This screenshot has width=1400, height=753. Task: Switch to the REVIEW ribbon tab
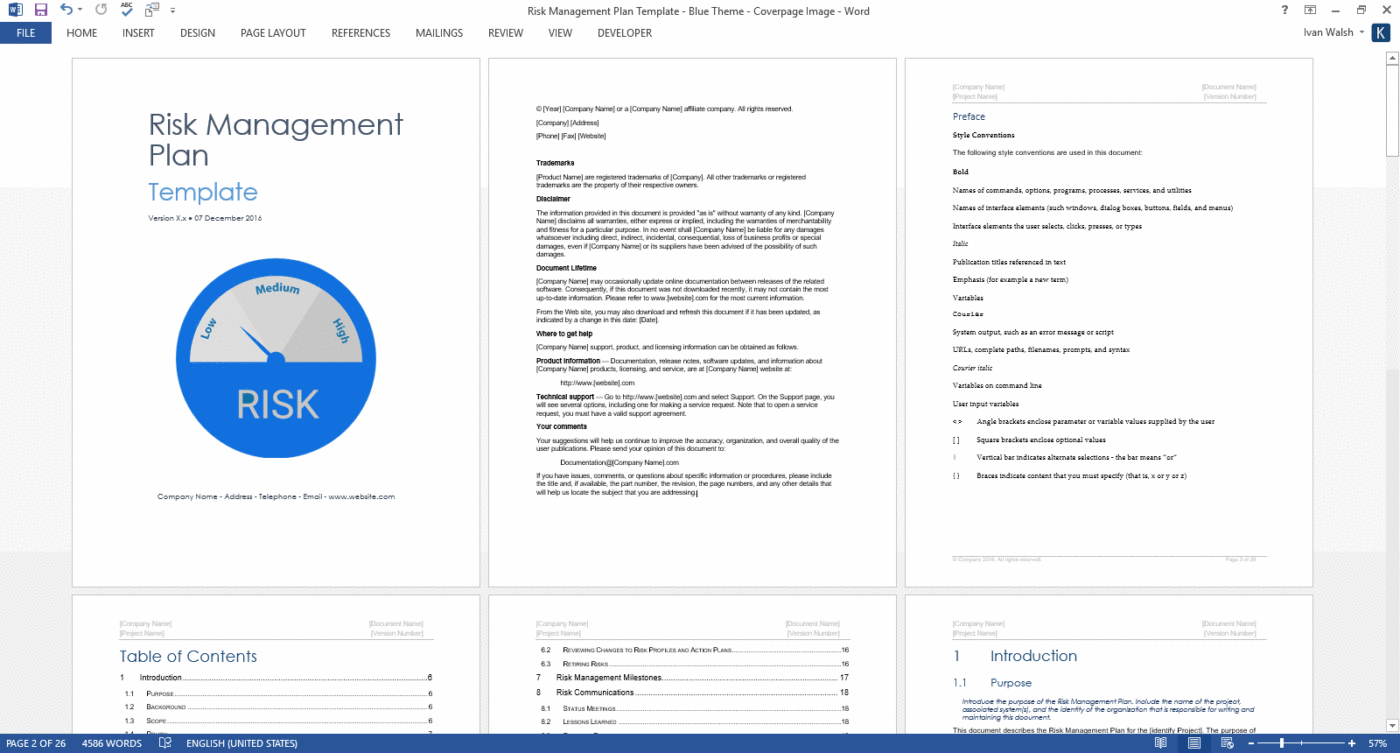[505, 32]
